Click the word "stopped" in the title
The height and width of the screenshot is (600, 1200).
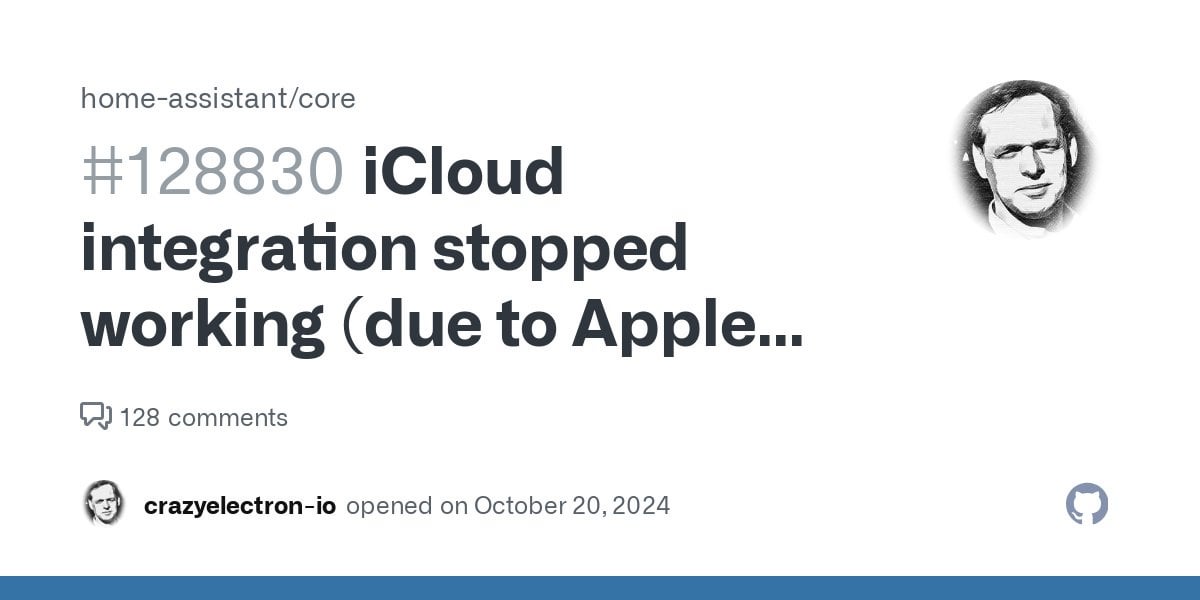pos(560,250)
